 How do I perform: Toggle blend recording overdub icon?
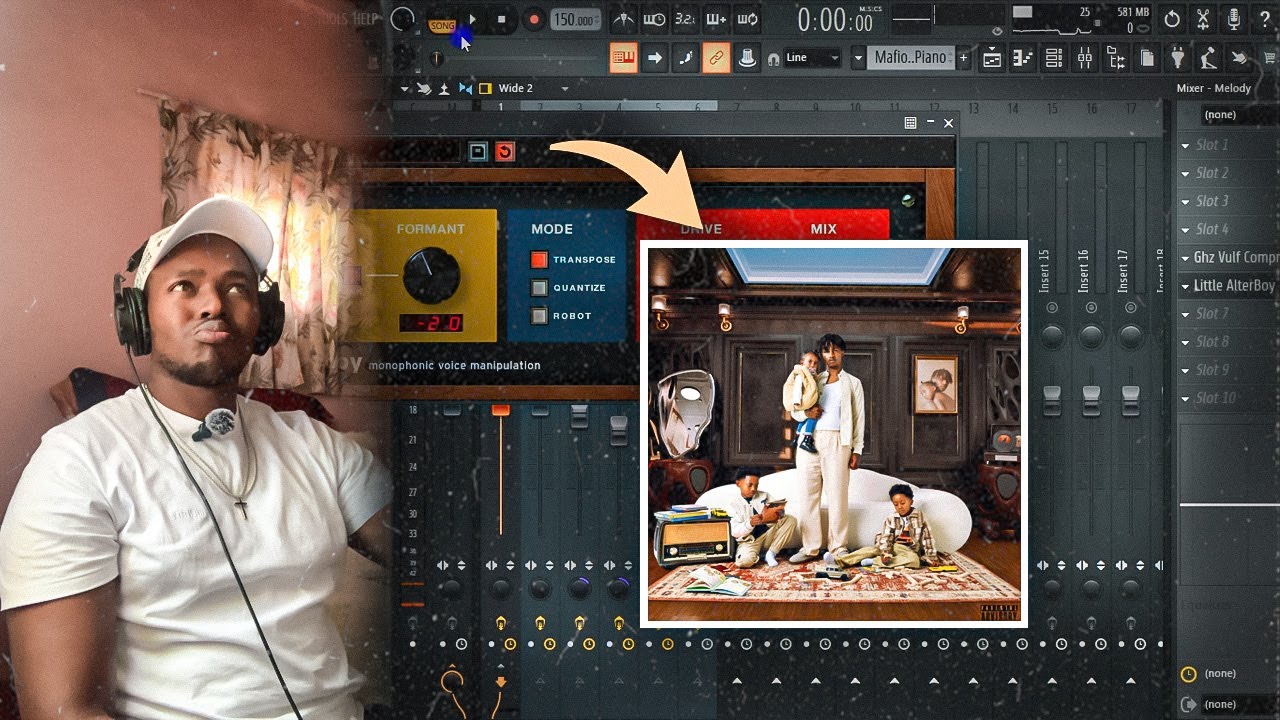tap(716, 19)
